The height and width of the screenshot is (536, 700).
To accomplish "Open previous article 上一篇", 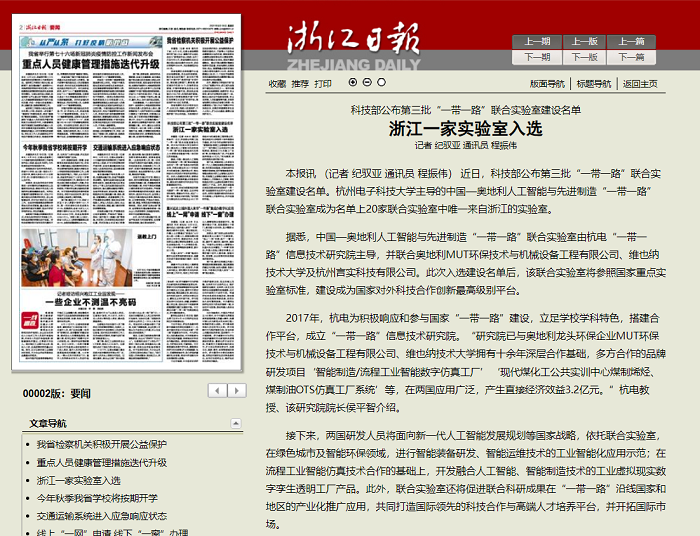I will coord(631,42).
